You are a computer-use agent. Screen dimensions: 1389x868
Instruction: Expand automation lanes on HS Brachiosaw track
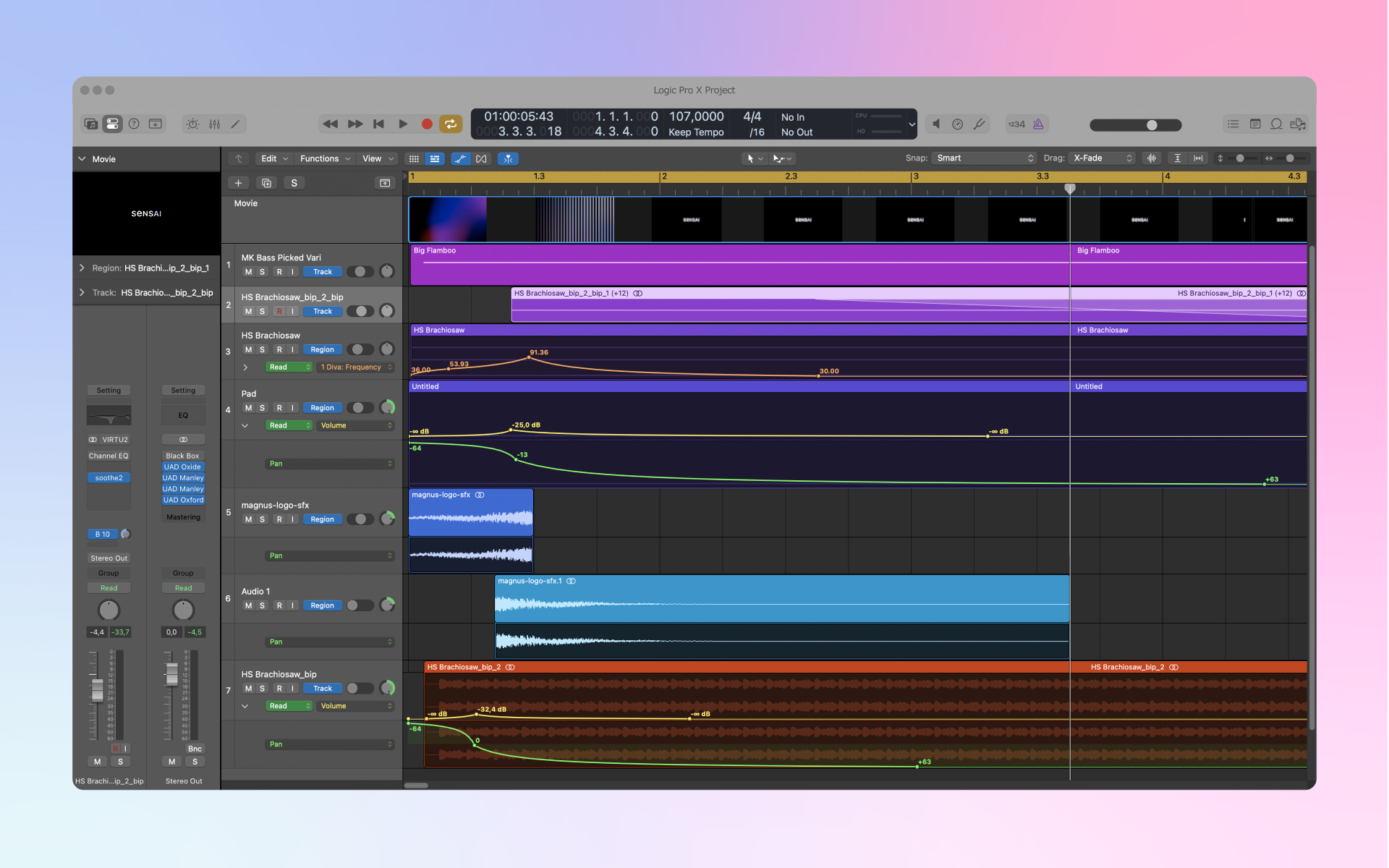click(x=245, y=367)
